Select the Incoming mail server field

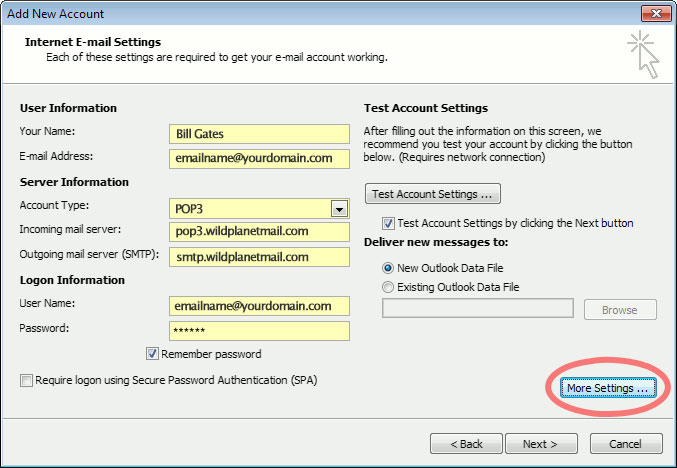(259, 232)
